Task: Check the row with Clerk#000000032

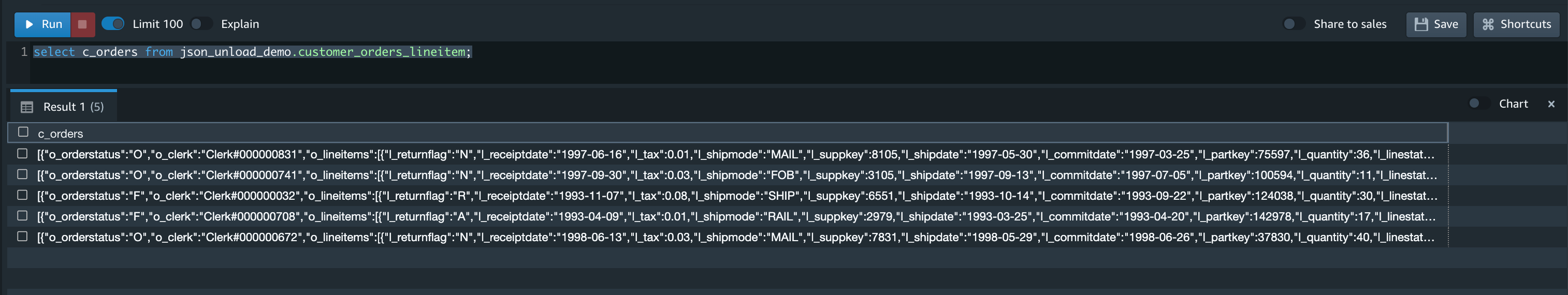Action: (22, 195)
